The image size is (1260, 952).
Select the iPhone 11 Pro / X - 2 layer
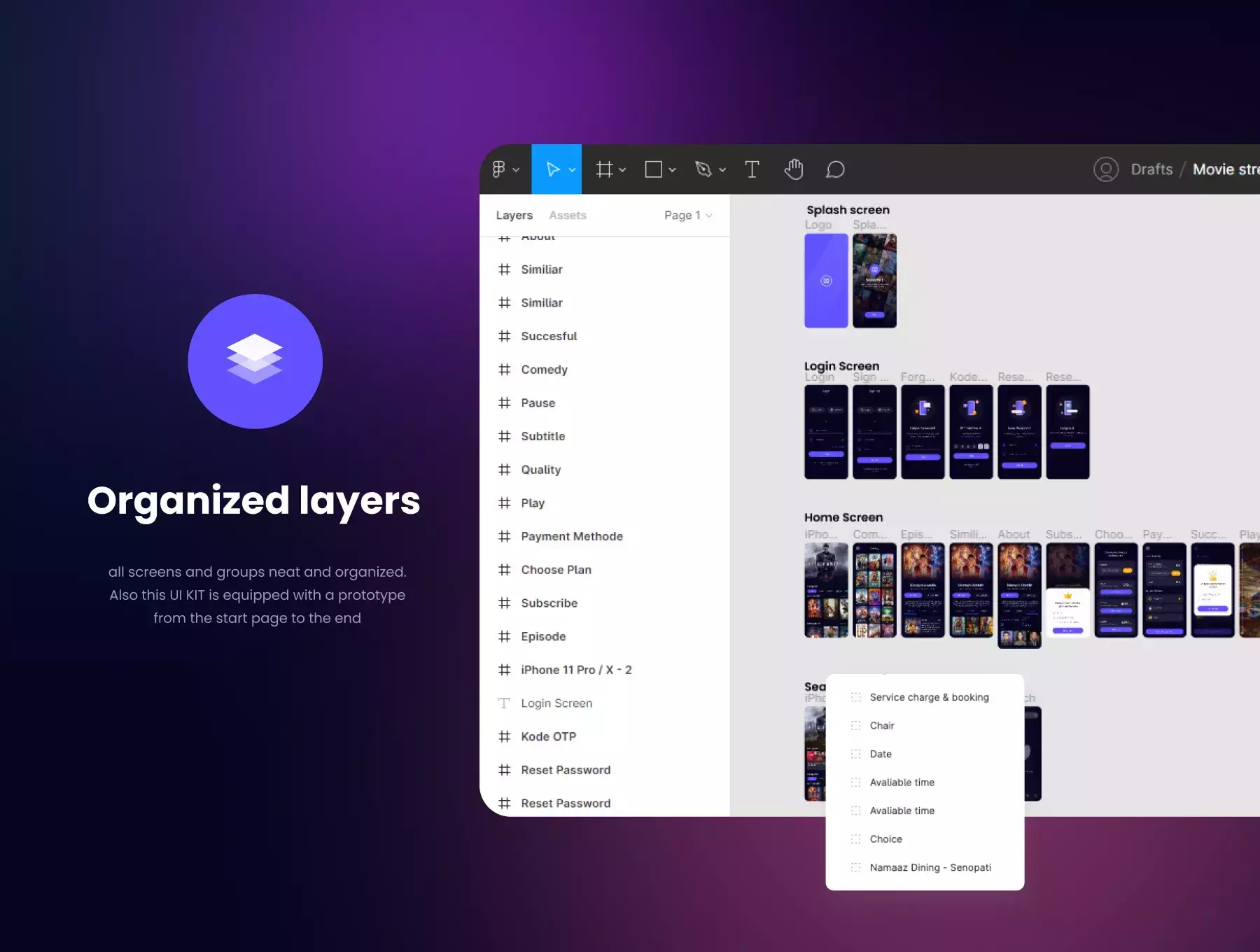[x=605, y=670]
